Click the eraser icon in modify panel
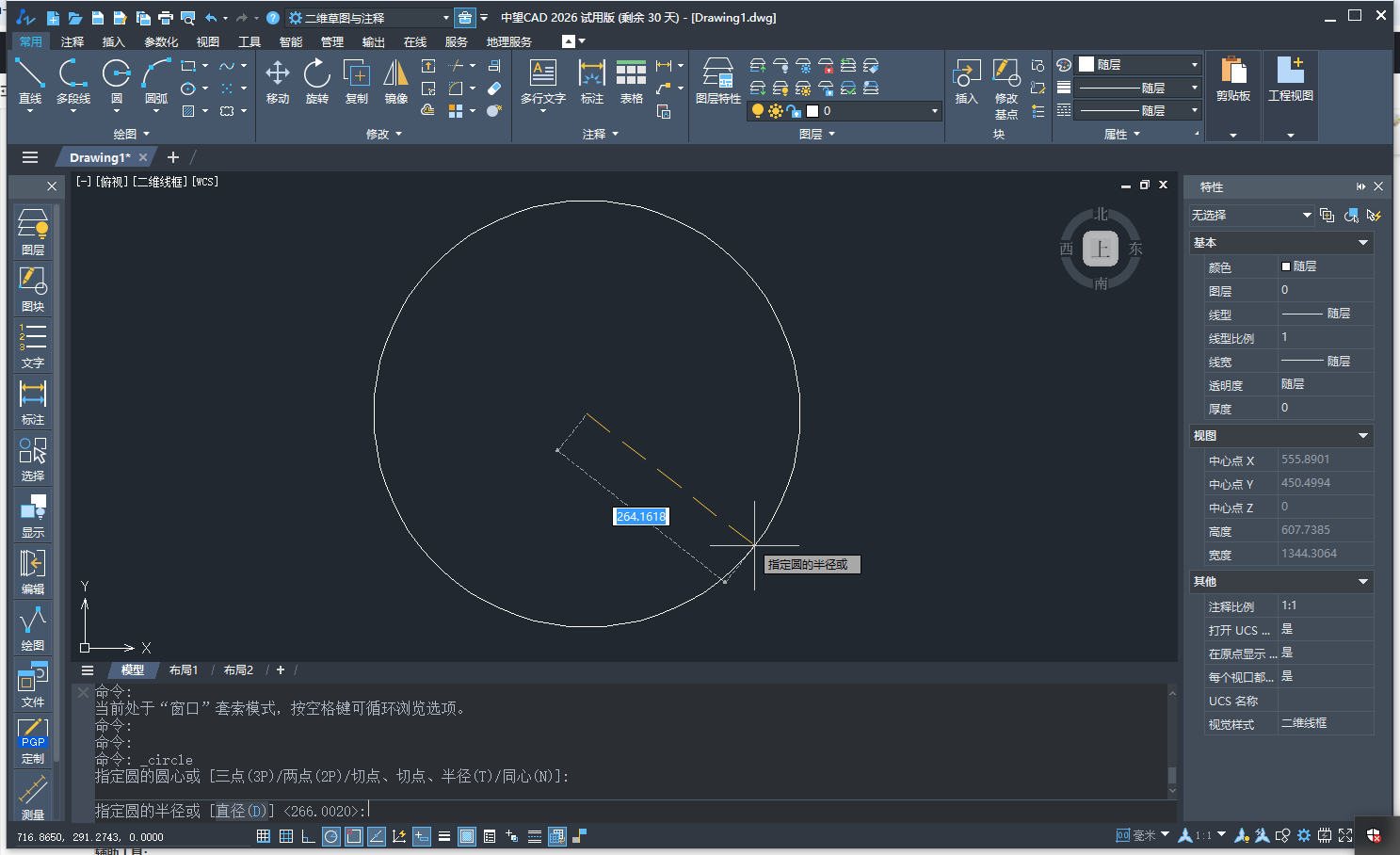Image resolution: width=1400 pixels, height=855 pixels. click(494, 89)
